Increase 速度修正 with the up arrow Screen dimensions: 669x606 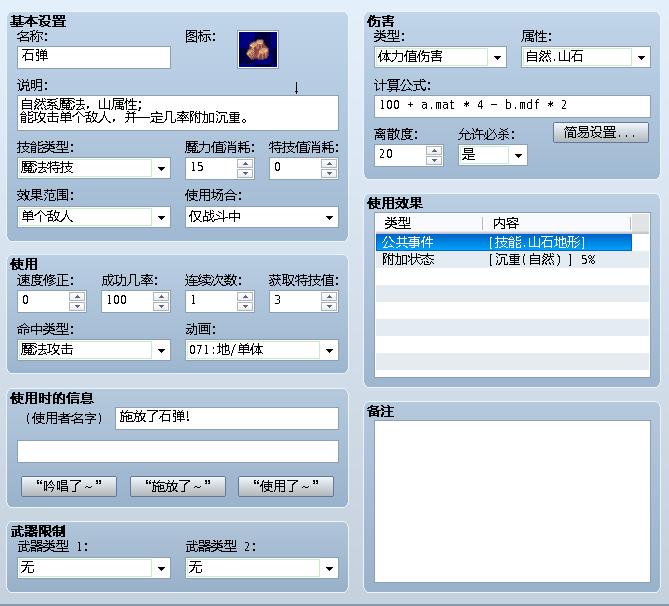click(77, 296)
